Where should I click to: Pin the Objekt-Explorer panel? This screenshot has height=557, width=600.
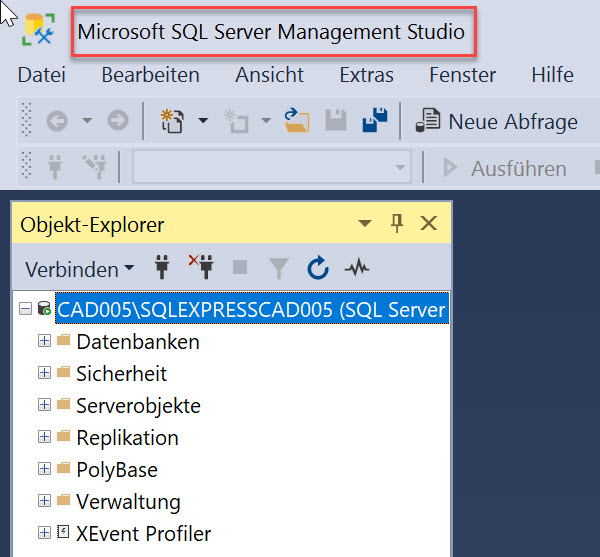click(397, 223)
